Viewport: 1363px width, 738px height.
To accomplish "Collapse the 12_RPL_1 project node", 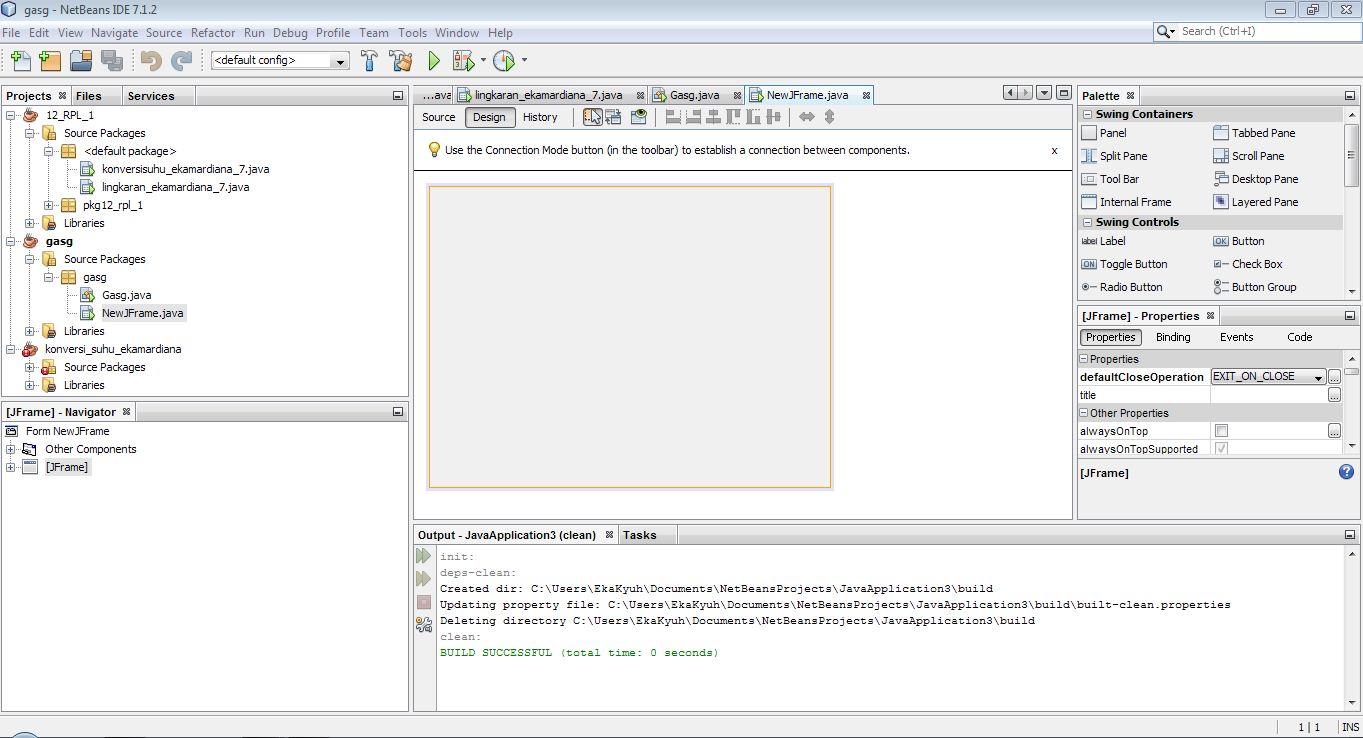I will pos(11,115).
